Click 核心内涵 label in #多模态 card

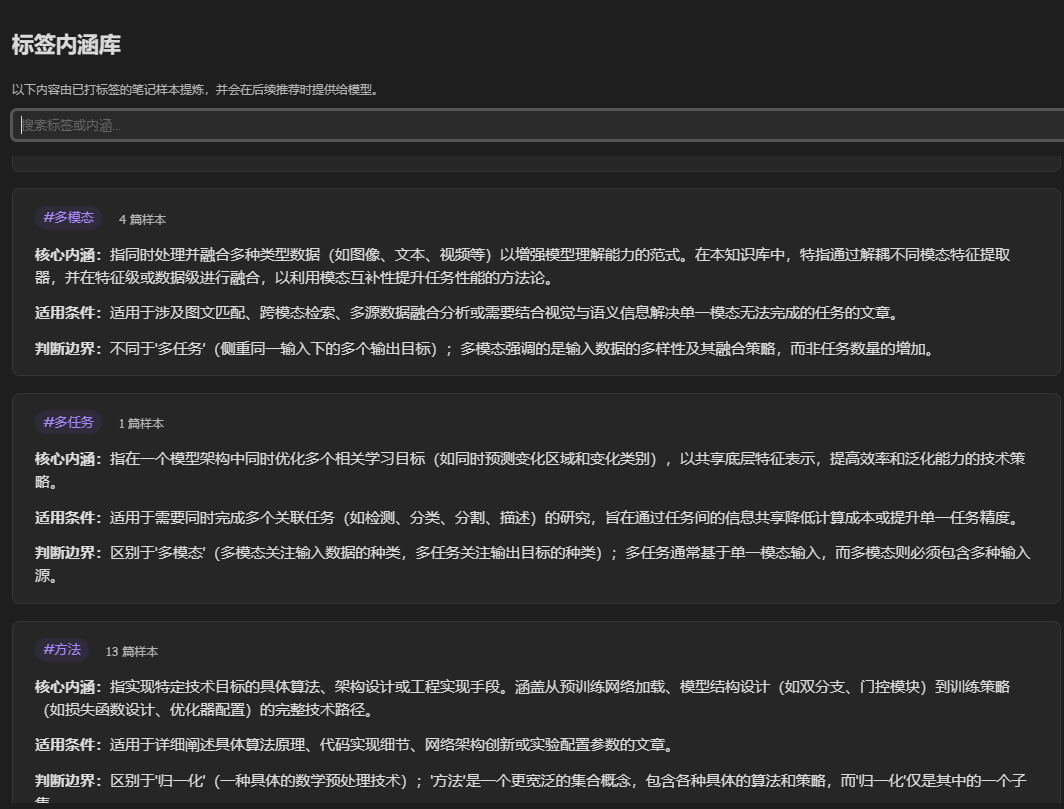[x=68, y=255]
